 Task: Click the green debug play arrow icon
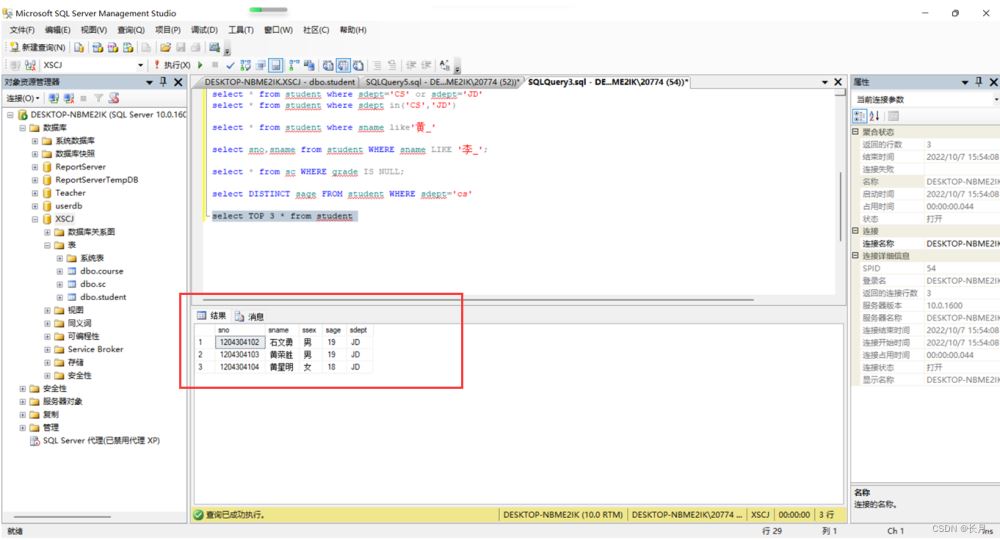point(201,65)
